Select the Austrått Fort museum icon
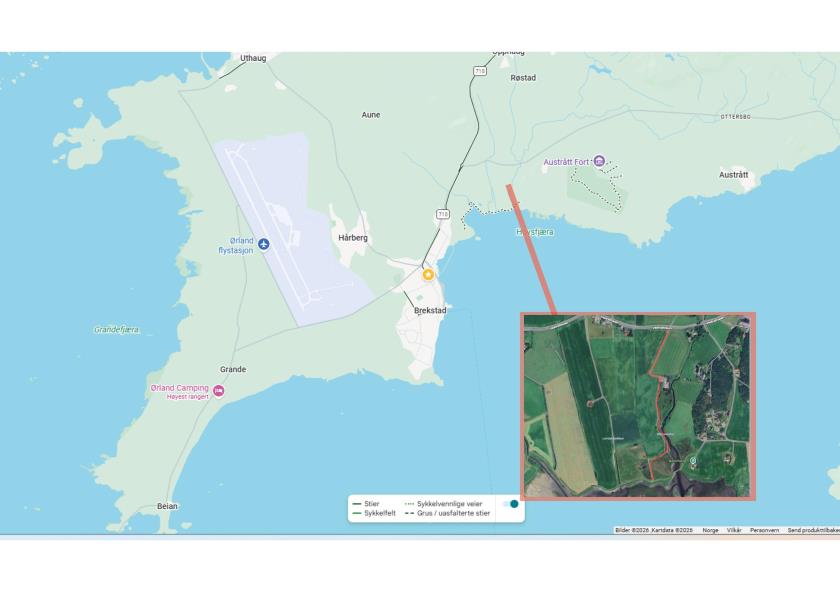 click(x=599, y=161)
